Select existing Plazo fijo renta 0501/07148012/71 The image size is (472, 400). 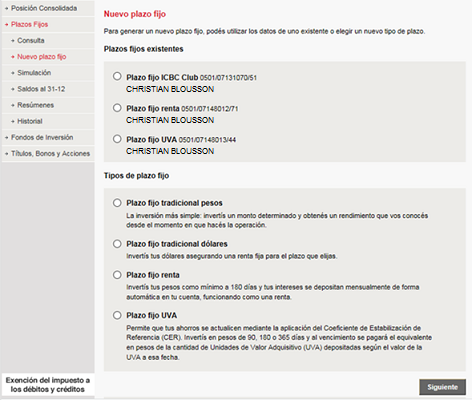[x=117, y=108]
